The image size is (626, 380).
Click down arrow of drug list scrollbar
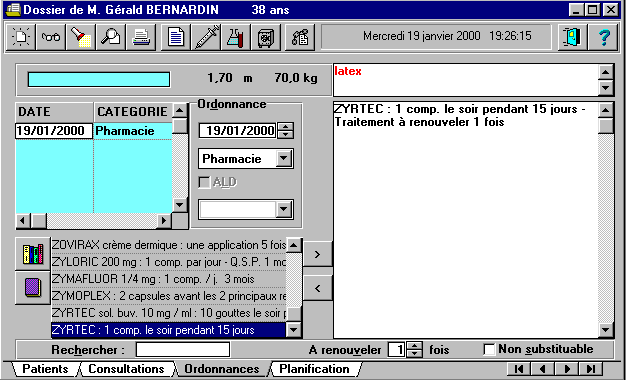point(294,330)
